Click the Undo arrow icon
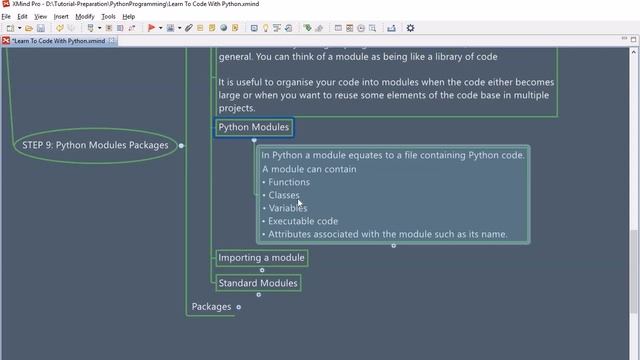Screen dimensions: 640x360 coord(60,28)
